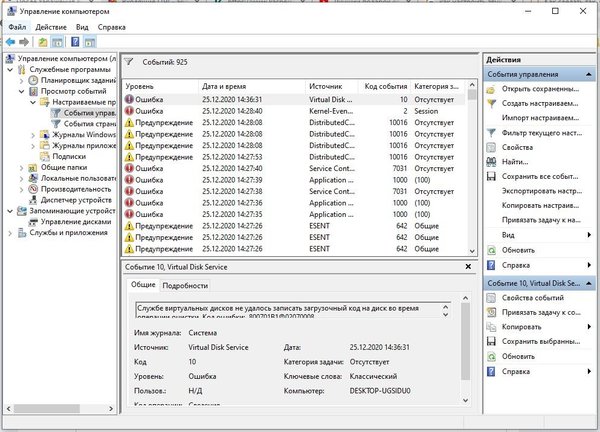Select Диспетчер устройств in the left tree
This screenshot has width=600, height=432.
pyautogui.click(x=76, y=200)
